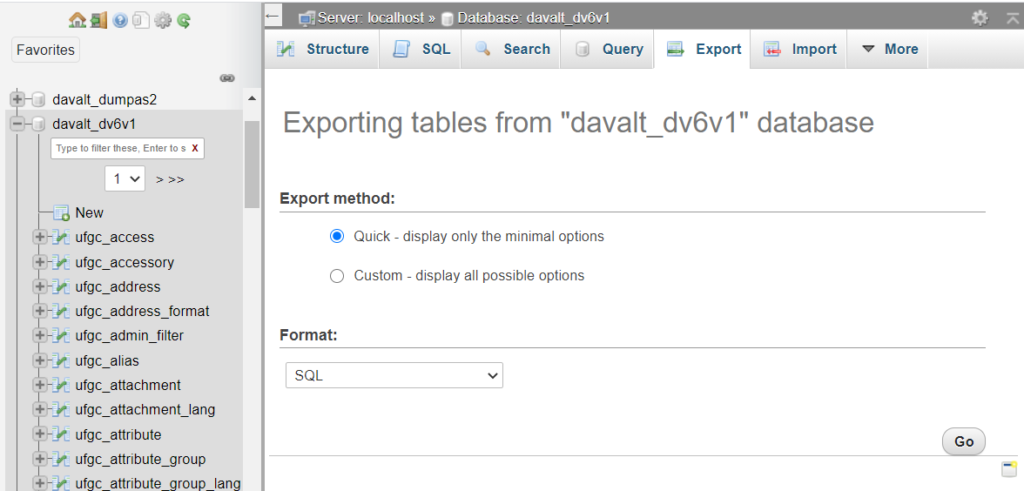Collapse the davalt_dv6v1 database node
The image size is (1024, 491).
(x=18, y=124)
